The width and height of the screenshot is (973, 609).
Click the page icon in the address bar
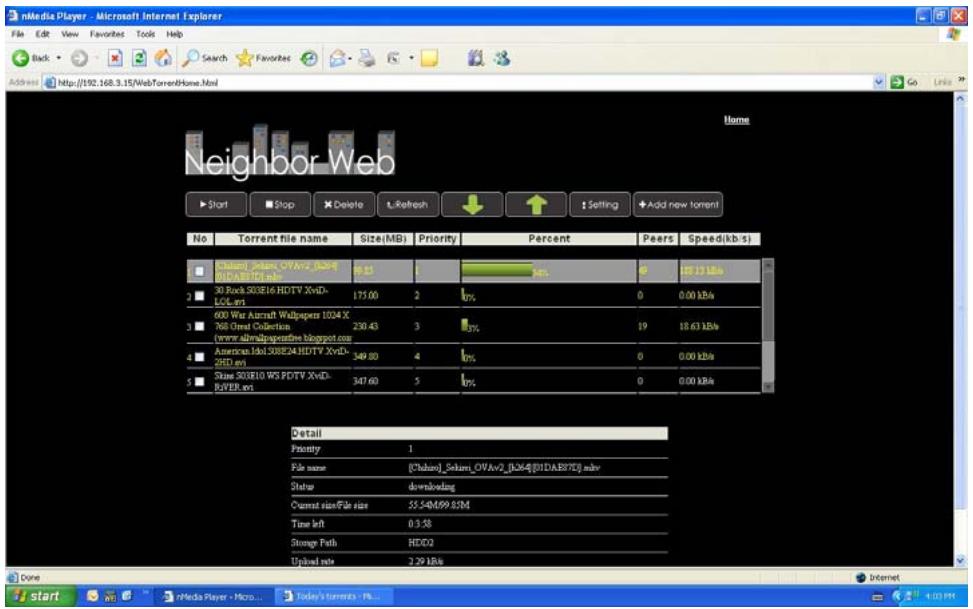(x=50, y=83)
